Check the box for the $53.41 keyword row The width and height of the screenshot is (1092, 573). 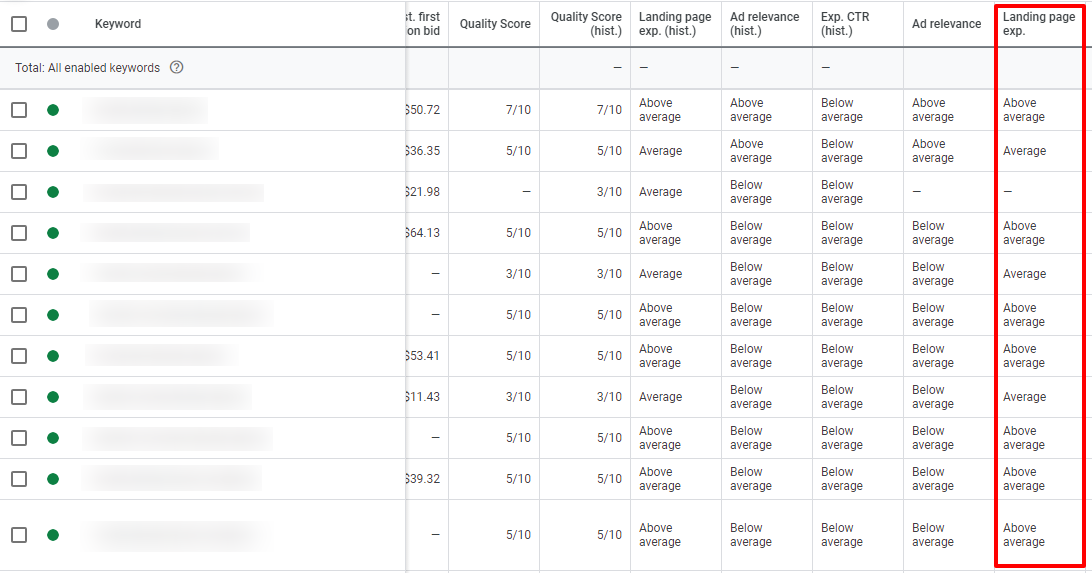pyautogui.click(x=20, y=356)
